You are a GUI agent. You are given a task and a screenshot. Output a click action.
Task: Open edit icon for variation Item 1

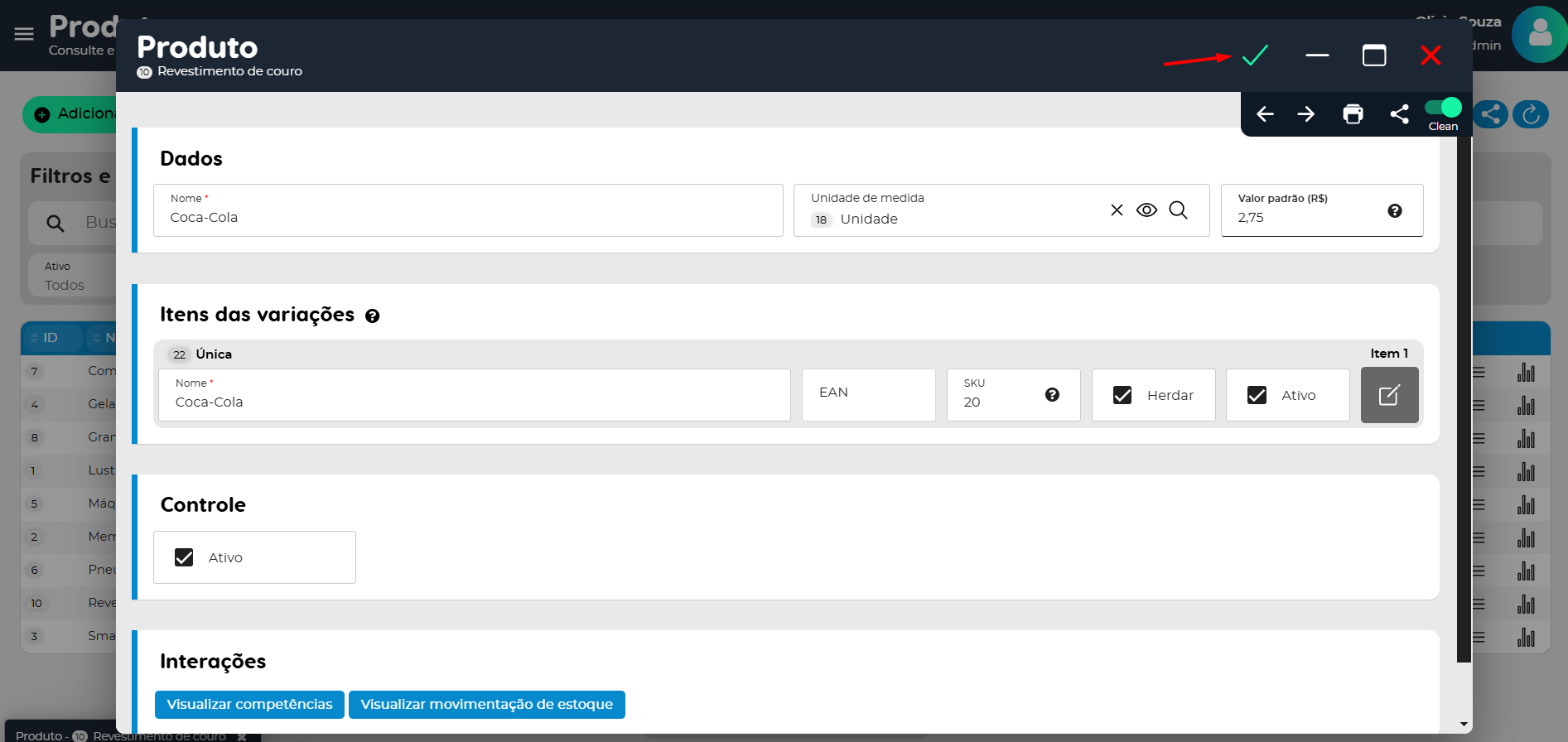[x=1389, y=395]
